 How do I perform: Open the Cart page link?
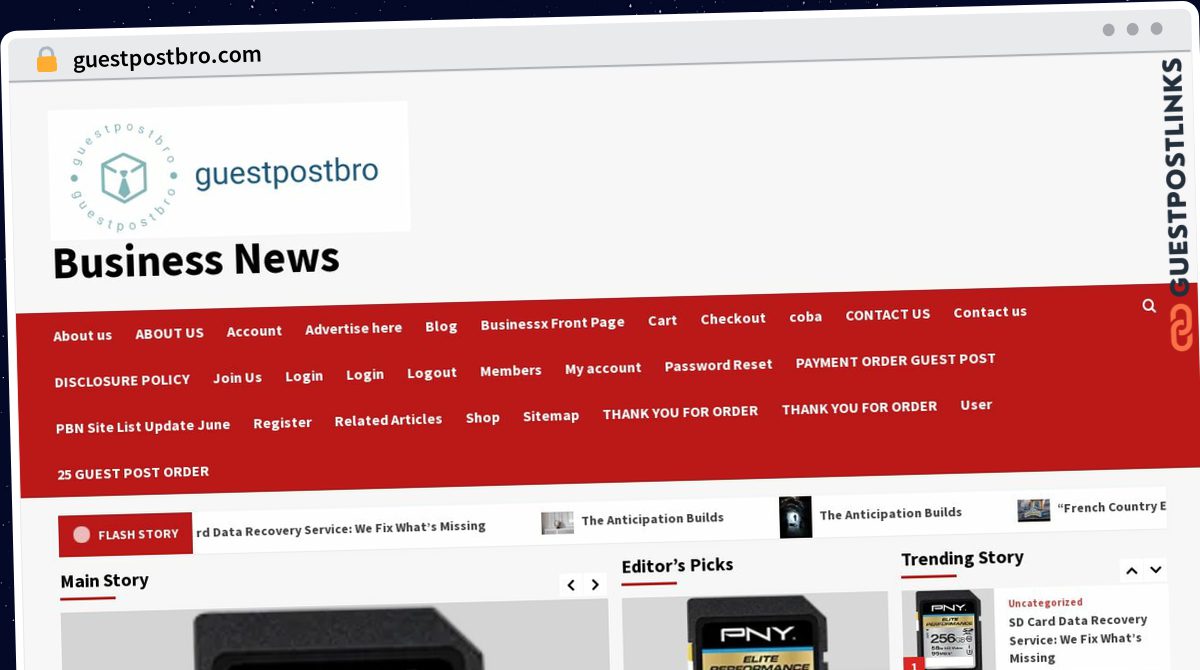coord(662,320)
